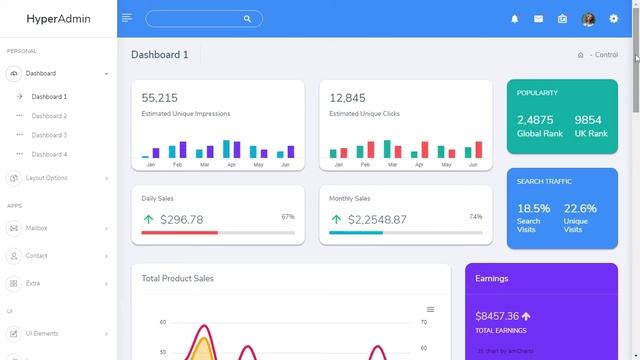Click the breadcrumb home icon
Screen dimensions: 640x360
click(x=580, y=55)
